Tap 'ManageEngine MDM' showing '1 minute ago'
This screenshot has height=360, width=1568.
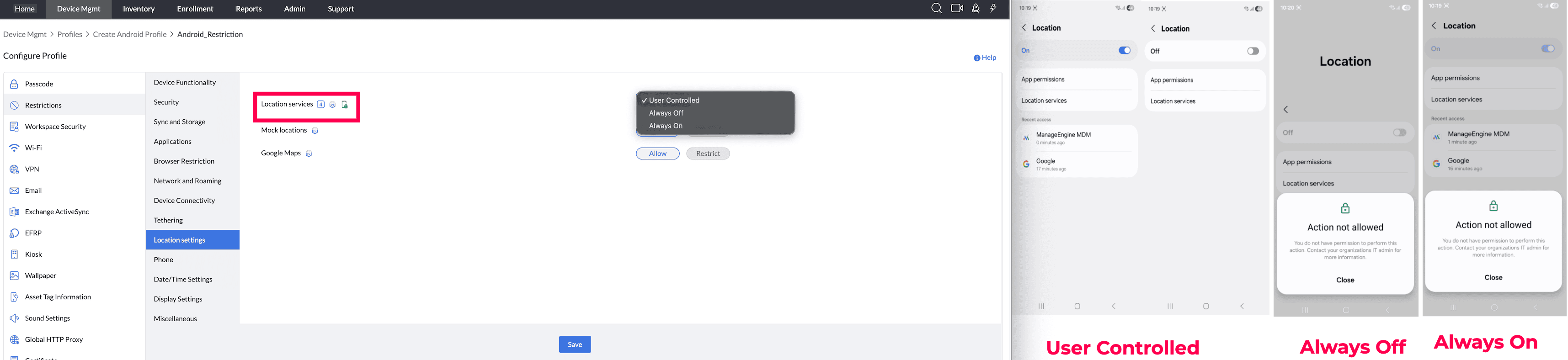pyautogui.click(x=1493, y=138)
